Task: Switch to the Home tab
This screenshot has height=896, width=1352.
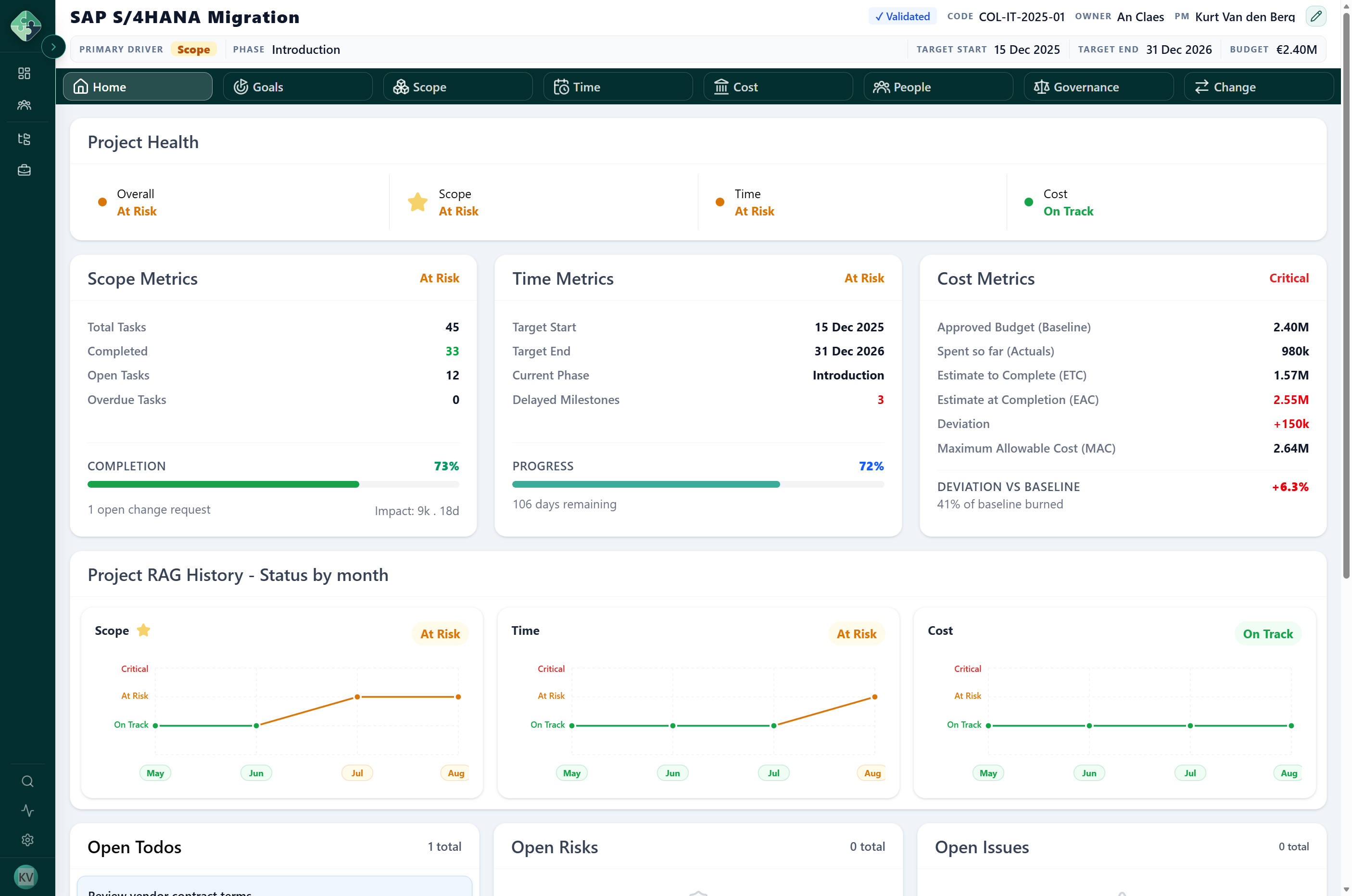Action: pyautogui.click(x=138, y=87)
